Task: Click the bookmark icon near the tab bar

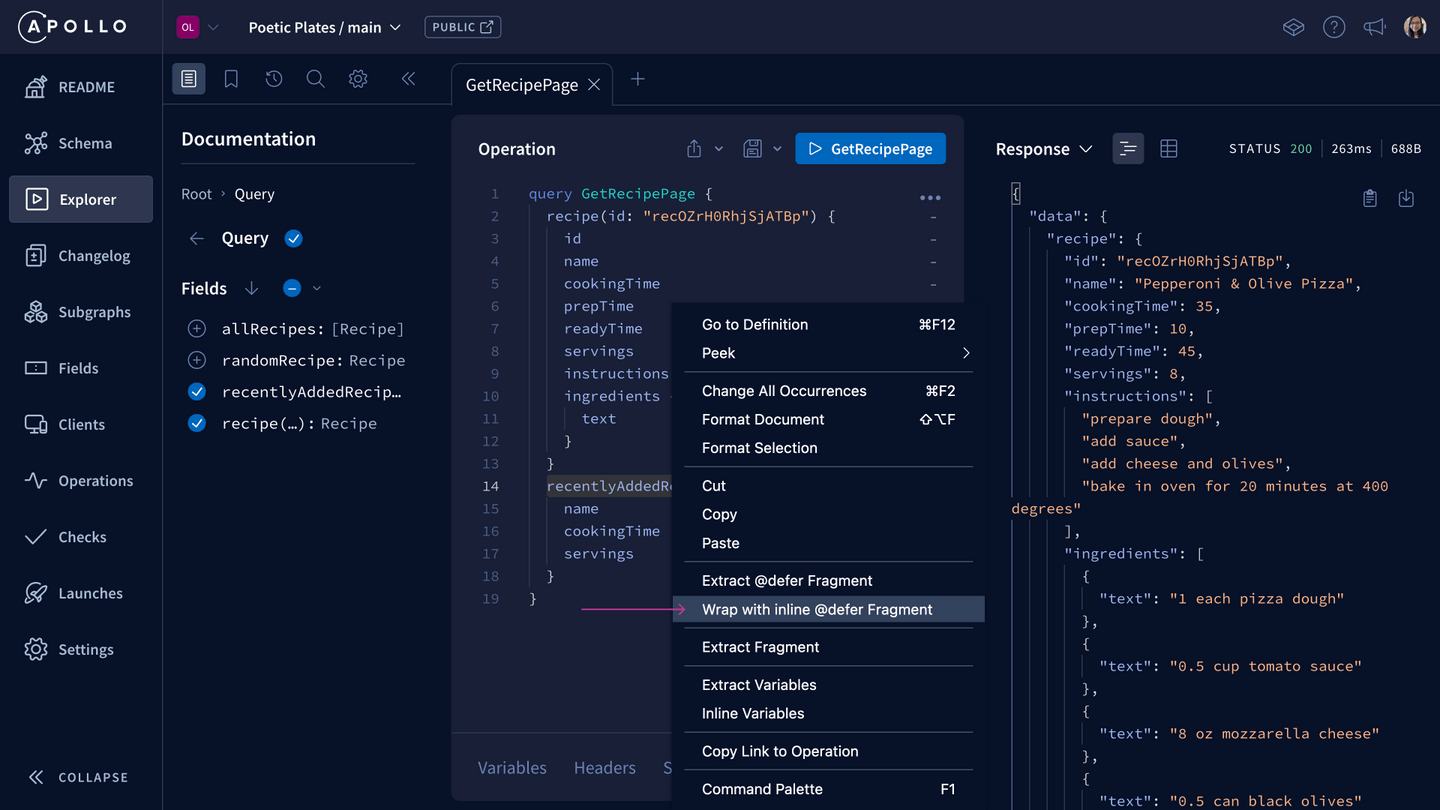Action: pos(231,78)
